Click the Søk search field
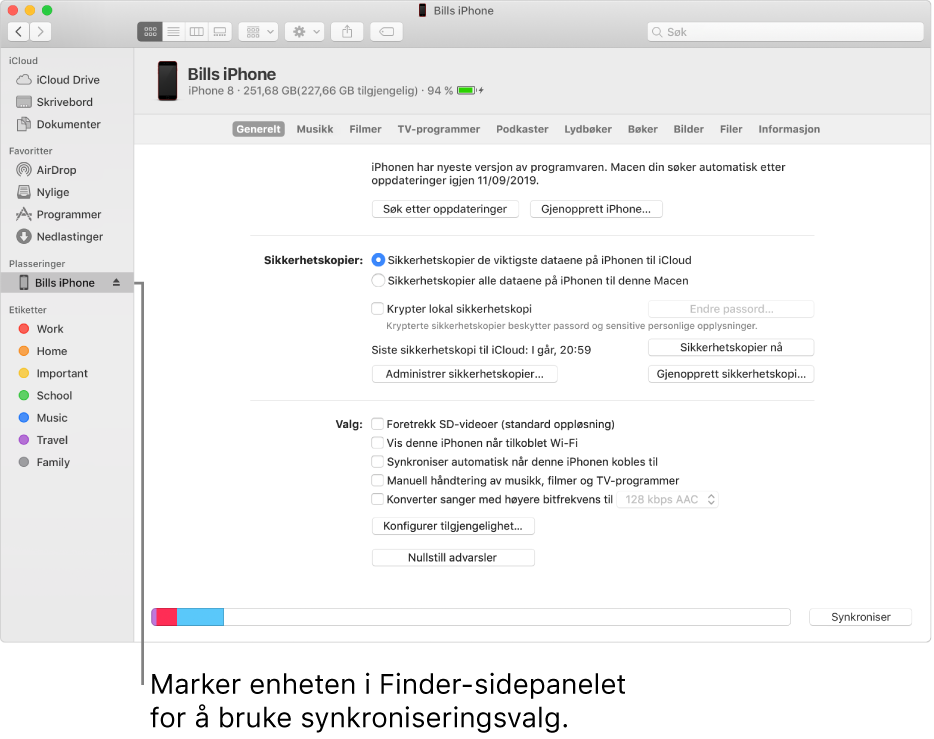934x739 pixels. pyautogui.click(x=785, y=32)
